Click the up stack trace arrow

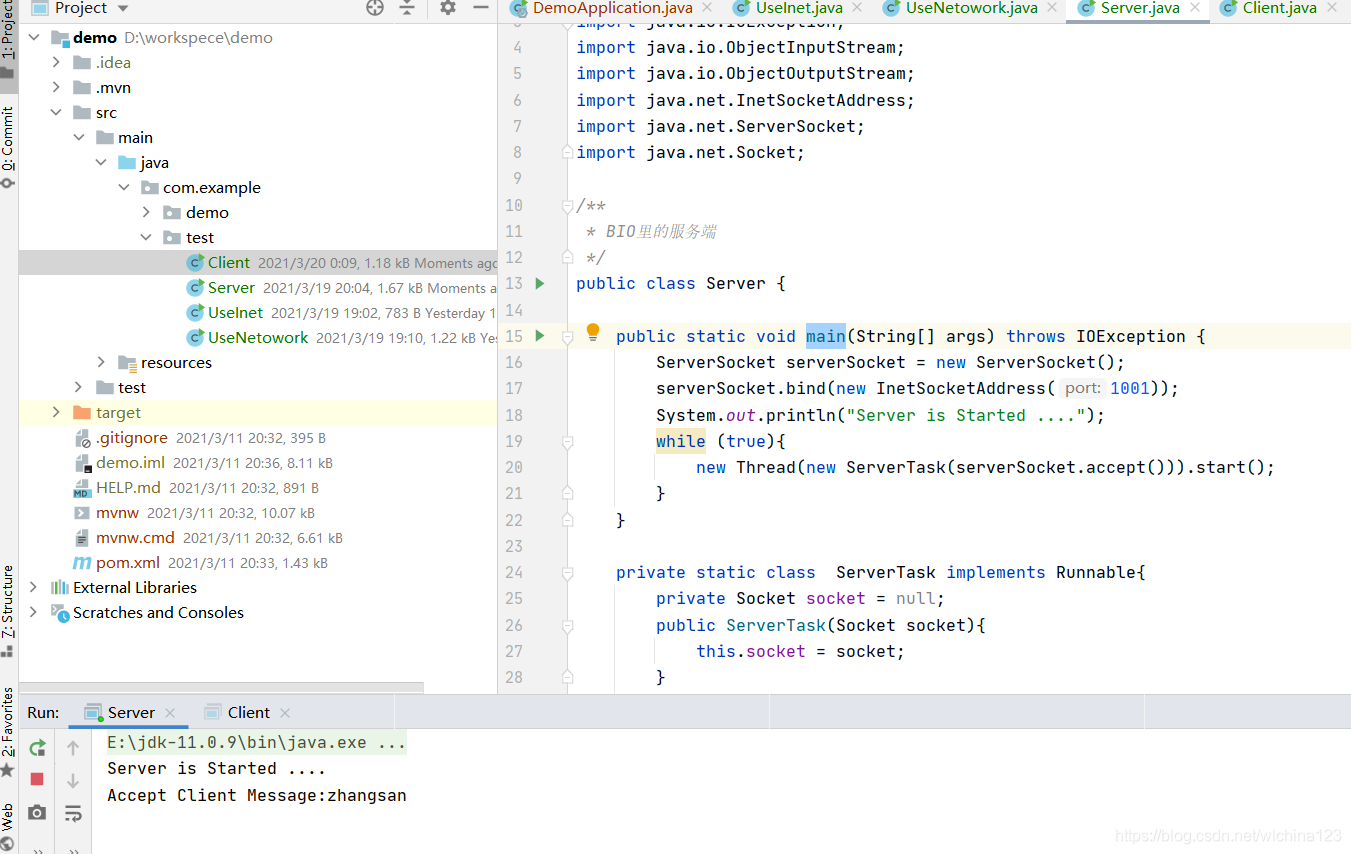click(x=73, y=748)
